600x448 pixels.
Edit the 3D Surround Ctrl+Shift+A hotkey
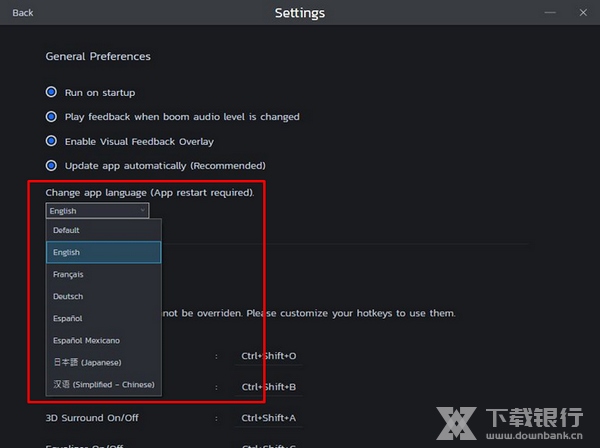coord(268,418)
